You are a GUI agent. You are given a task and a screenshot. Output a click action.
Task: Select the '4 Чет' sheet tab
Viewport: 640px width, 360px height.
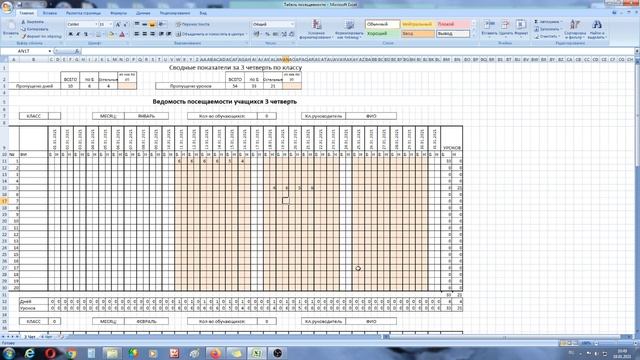(x=47, y=337)
